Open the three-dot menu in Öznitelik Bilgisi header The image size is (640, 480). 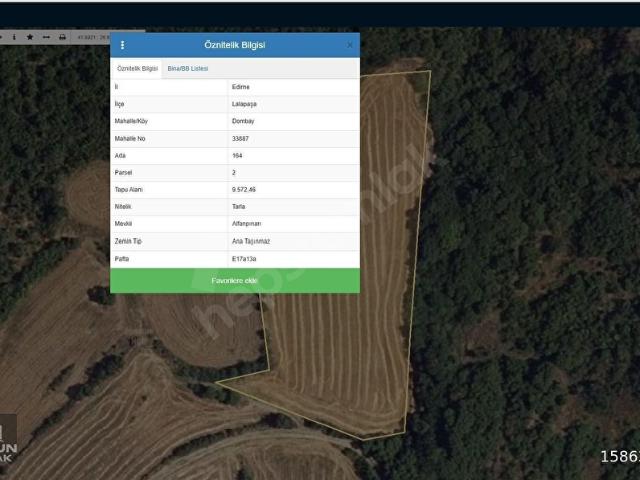pyautogui.click(x=122, y=45)
